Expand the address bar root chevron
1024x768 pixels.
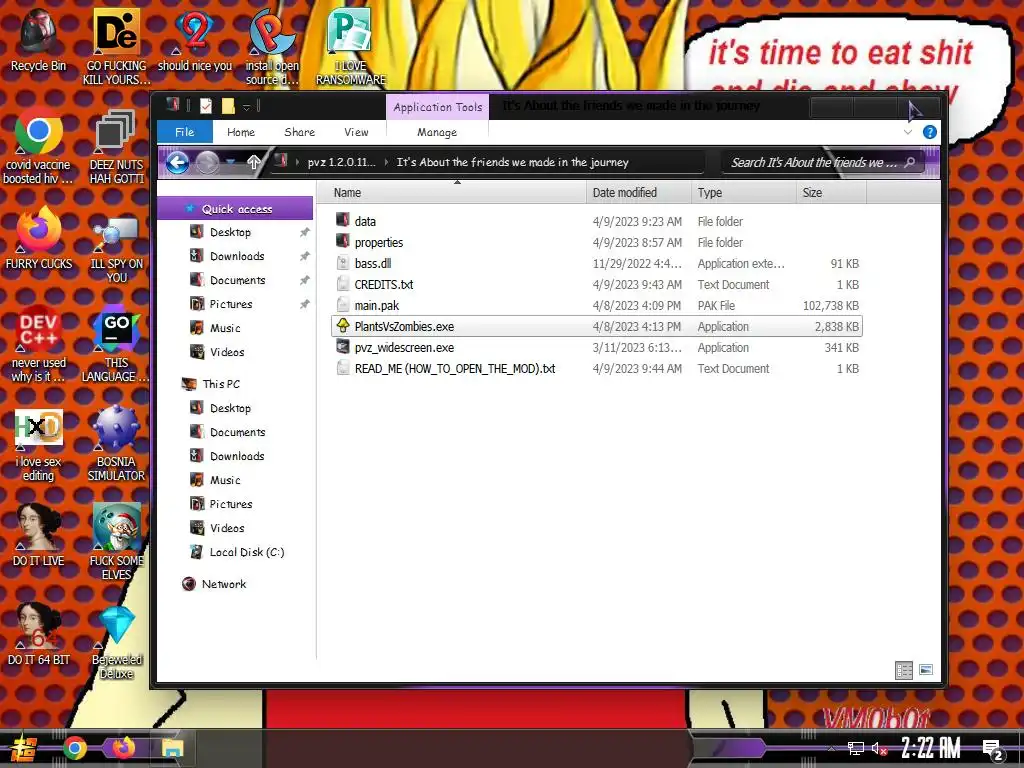[298, 162]
